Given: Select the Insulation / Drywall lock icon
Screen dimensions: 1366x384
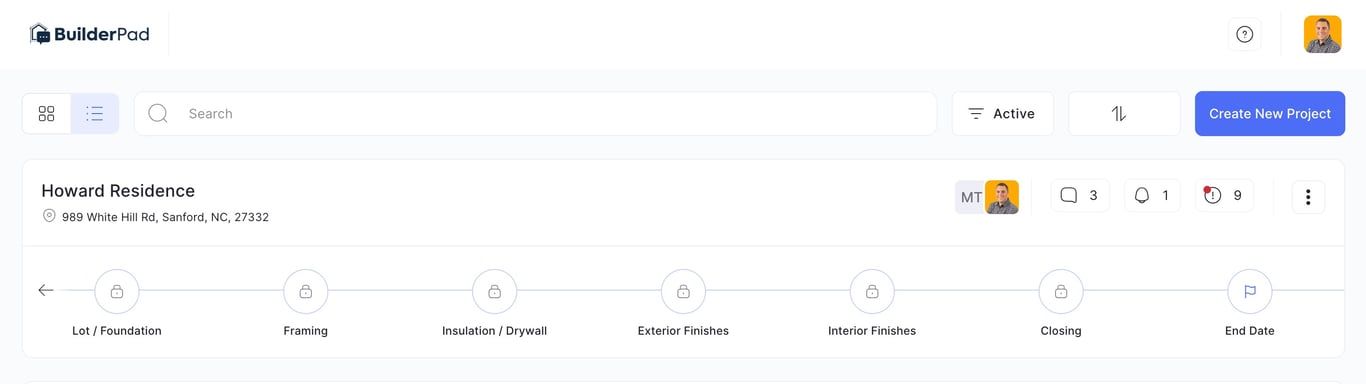Looking at the screenshot, I should (495, 292).
